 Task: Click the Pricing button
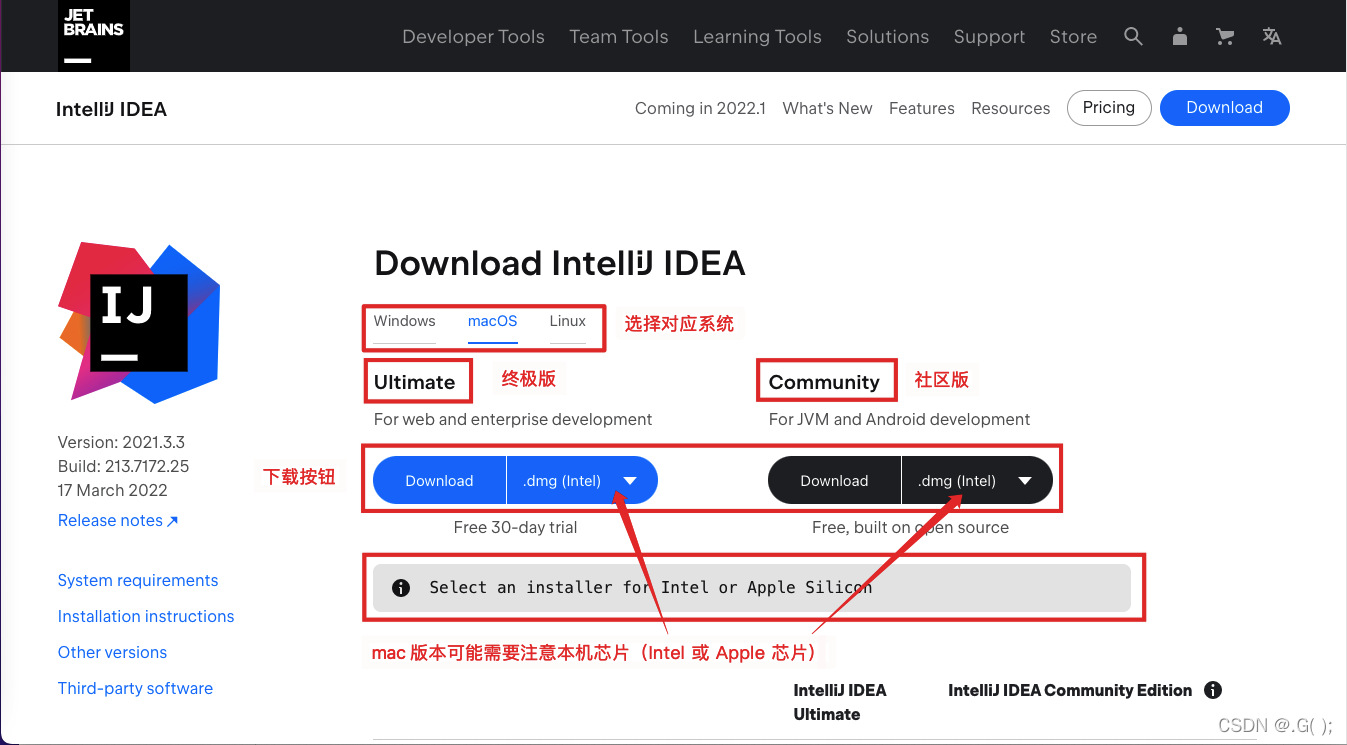[x=1109, y=108]
